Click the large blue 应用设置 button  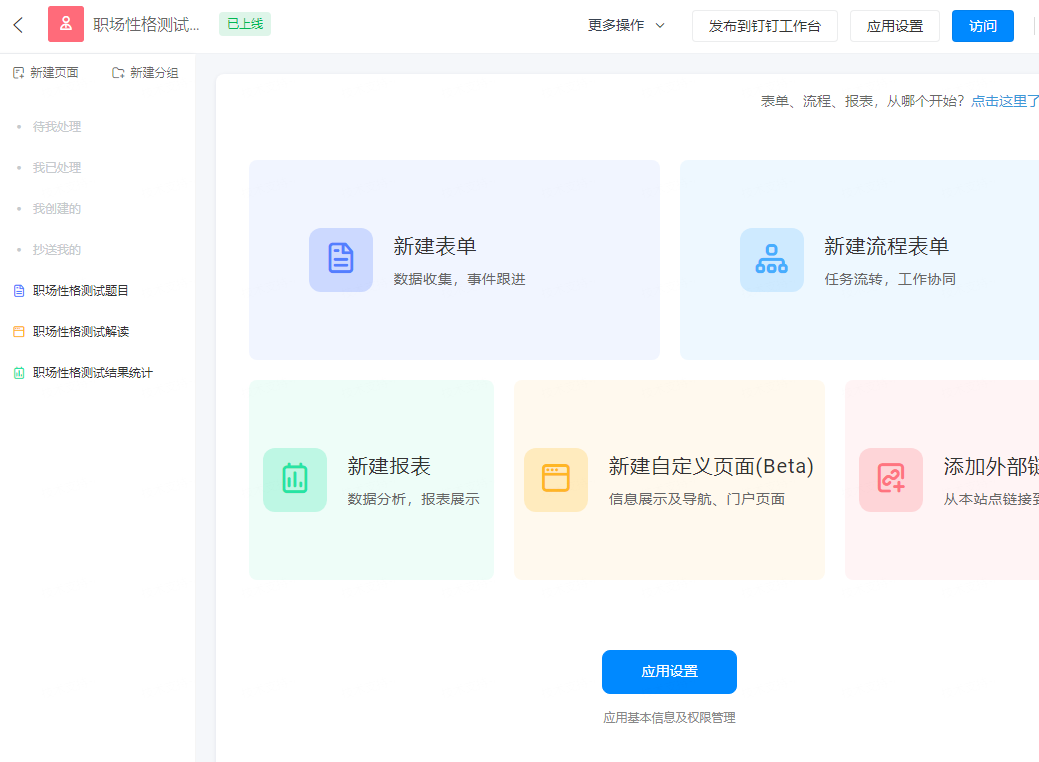[x=669, y=672]
